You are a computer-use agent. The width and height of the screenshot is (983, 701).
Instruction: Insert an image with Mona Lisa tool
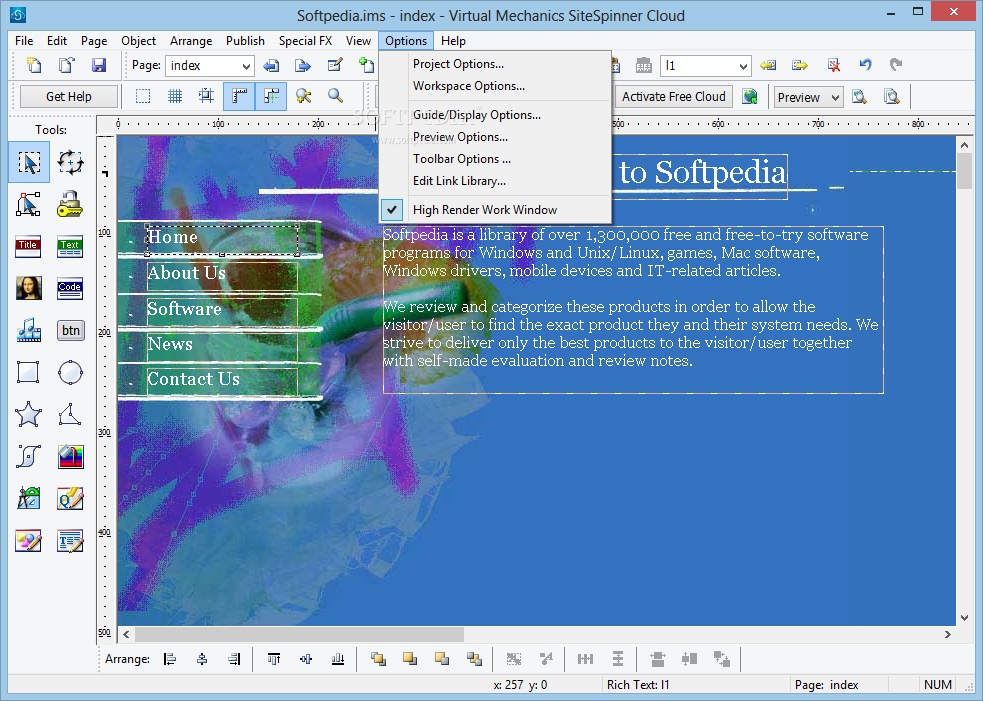tap(29, 288)
